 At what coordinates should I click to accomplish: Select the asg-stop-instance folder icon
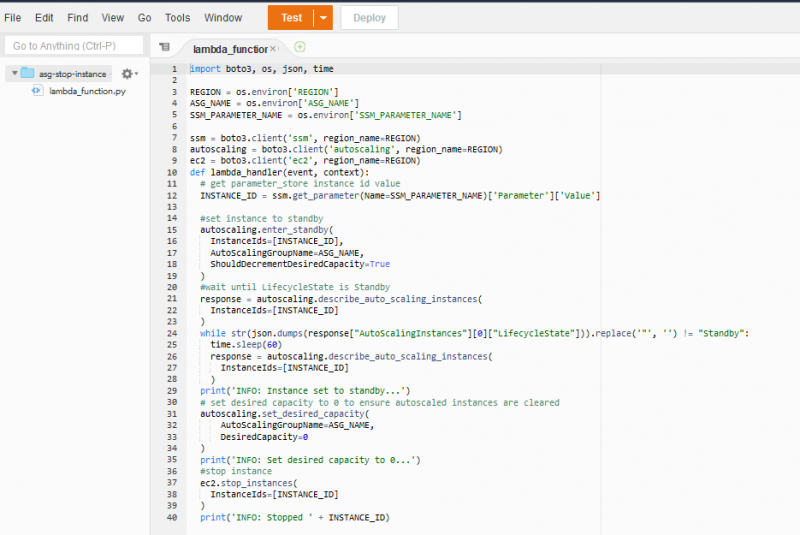click(x=28, y=74)
